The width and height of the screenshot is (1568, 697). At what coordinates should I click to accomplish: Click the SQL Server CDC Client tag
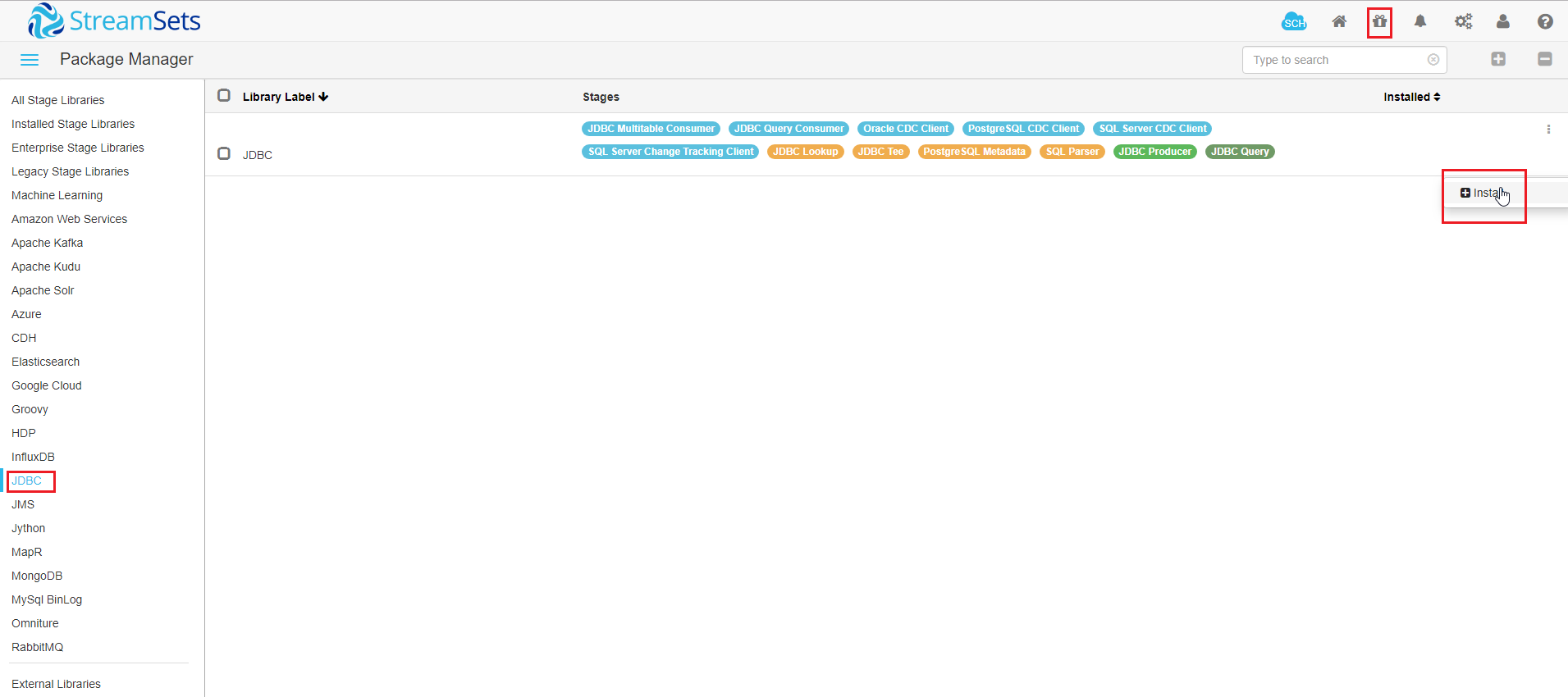tap(1153, 129)
